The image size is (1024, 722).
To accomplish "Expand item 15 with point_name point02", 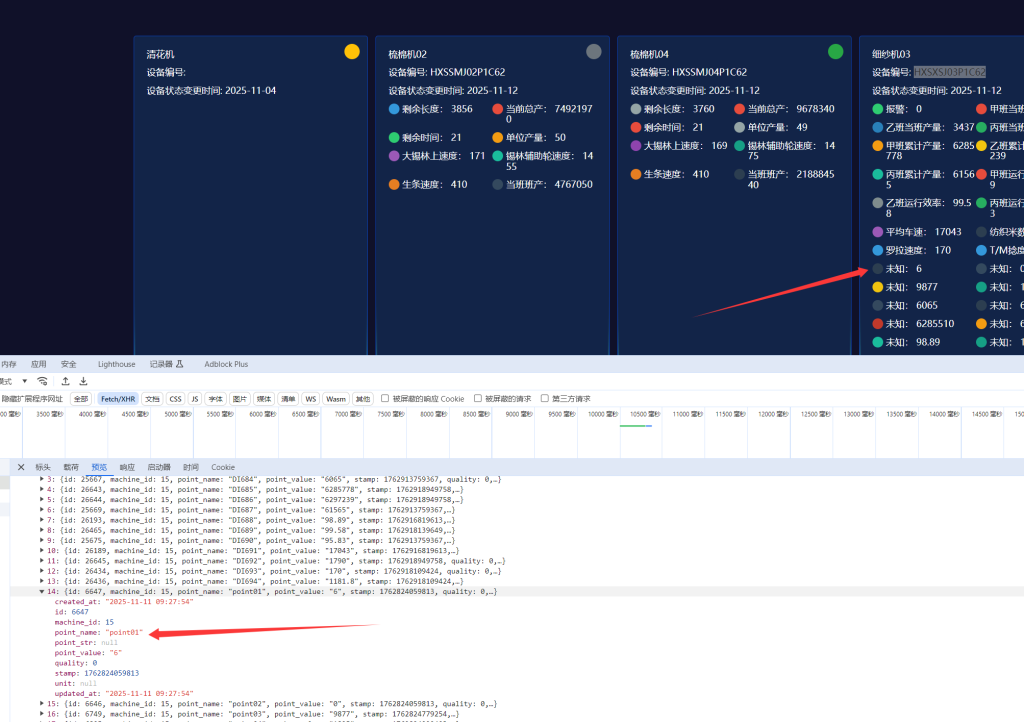I will [41, 704].
